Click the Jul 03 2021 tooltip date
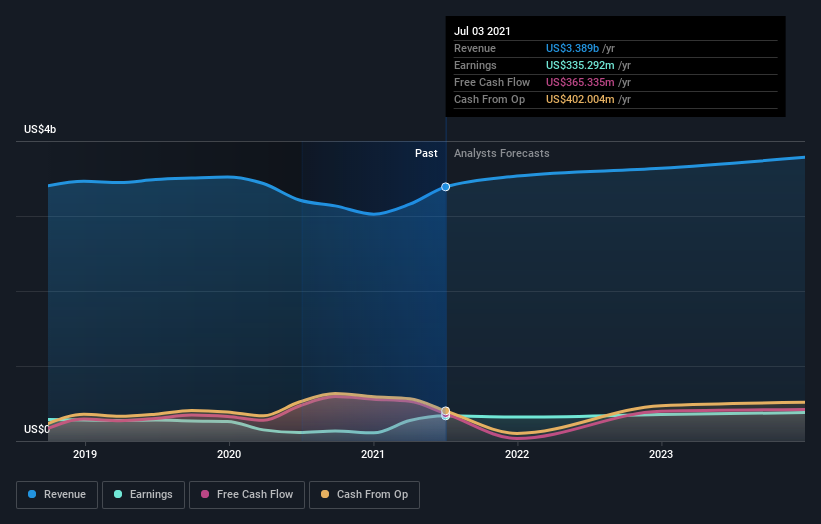Viewport: 821px width, 524px height. click(x=482, y=31)
